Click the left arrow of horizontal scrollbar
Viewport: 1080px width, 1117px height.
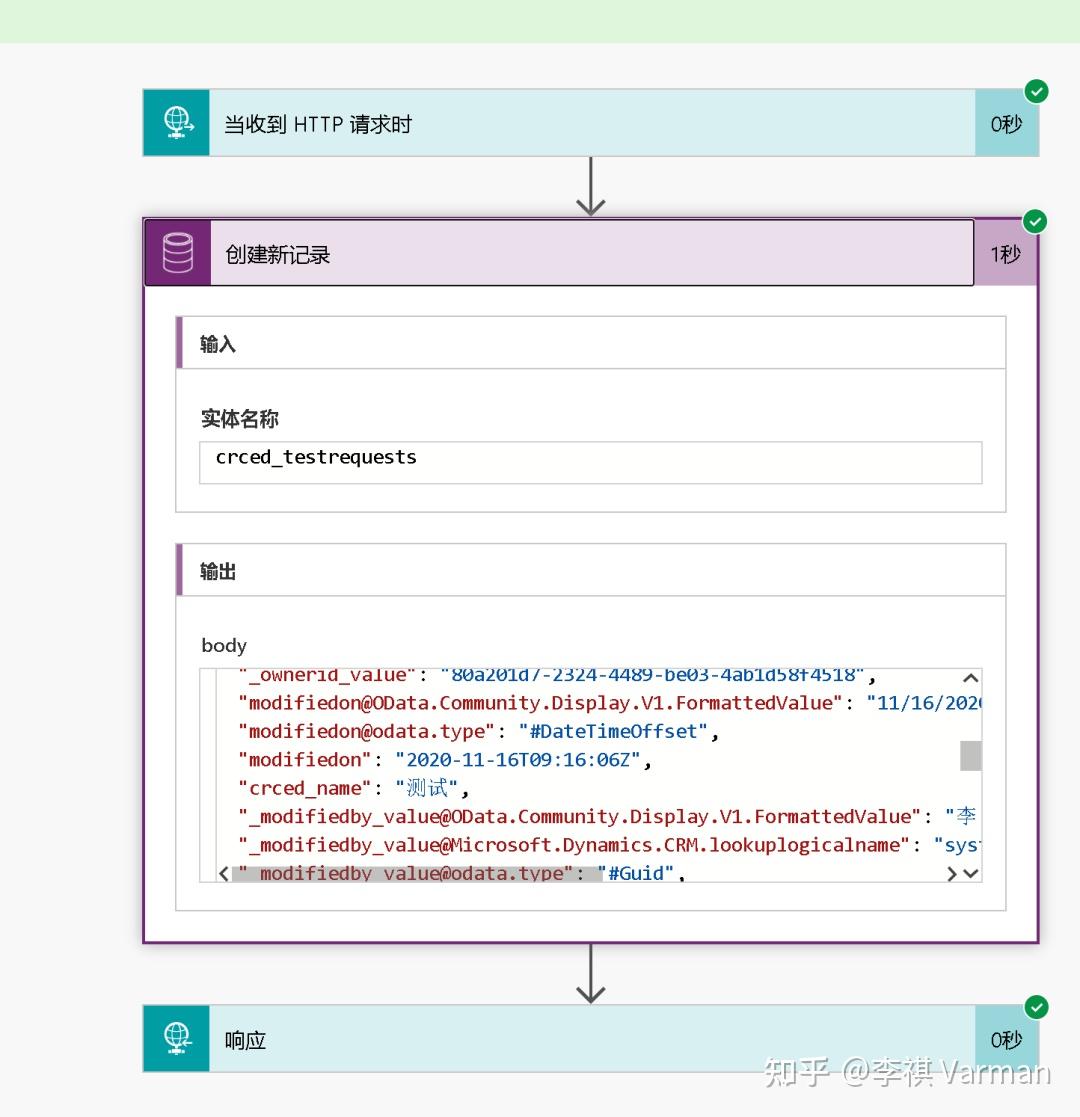click(x=224, y=873)
